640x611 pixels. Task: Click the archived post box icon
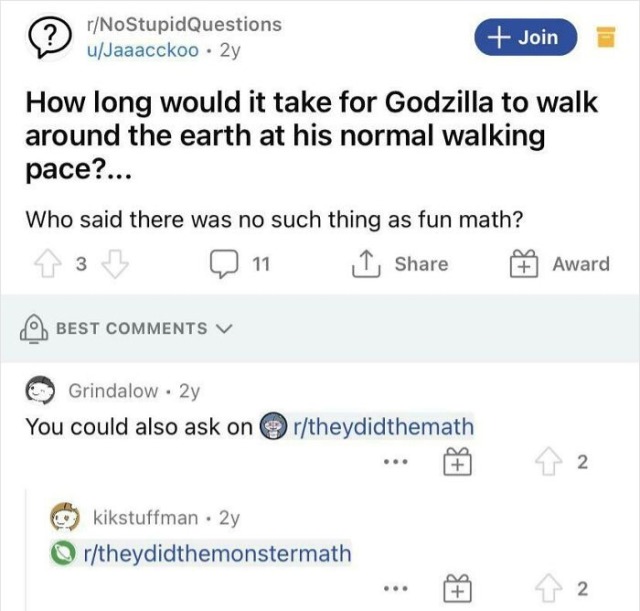(x=606, y=39)
